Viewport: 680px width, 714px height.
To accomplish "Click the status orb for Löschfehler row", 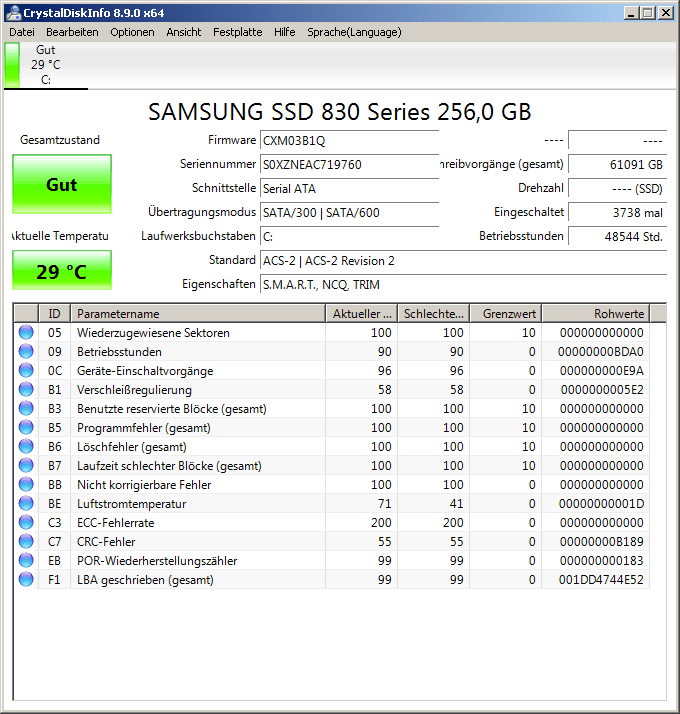I will coord(26,447).
